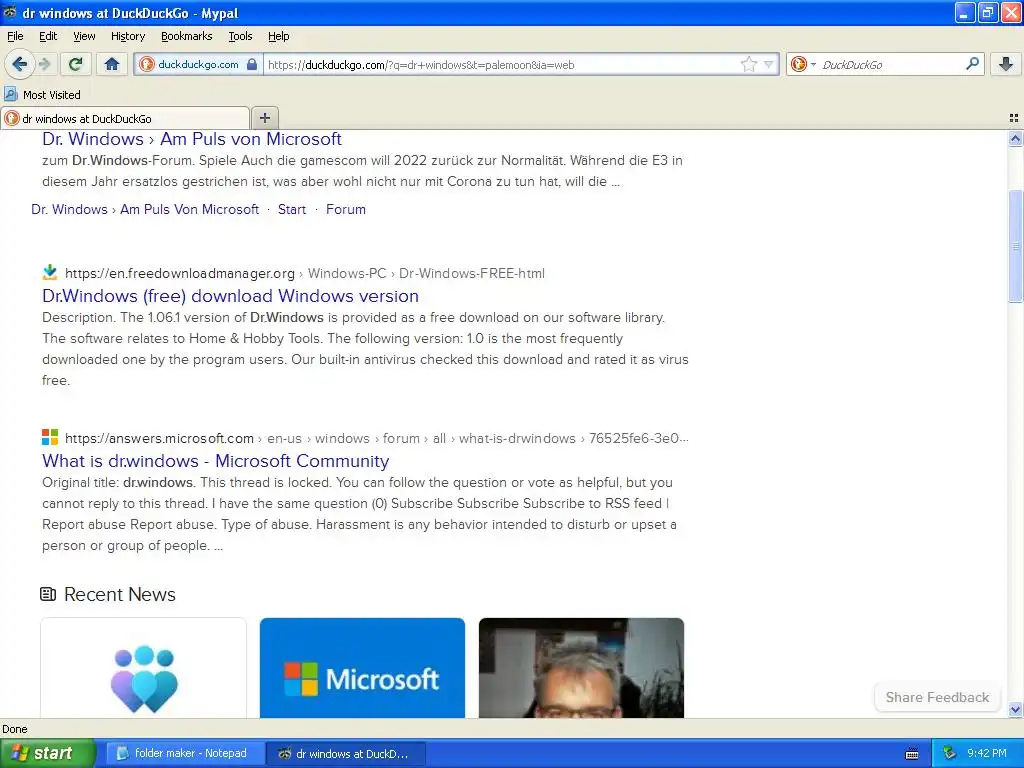
Task: Open 'What is dr.windows - Microsoft Community' result
Action: click(x=216, y=461)
